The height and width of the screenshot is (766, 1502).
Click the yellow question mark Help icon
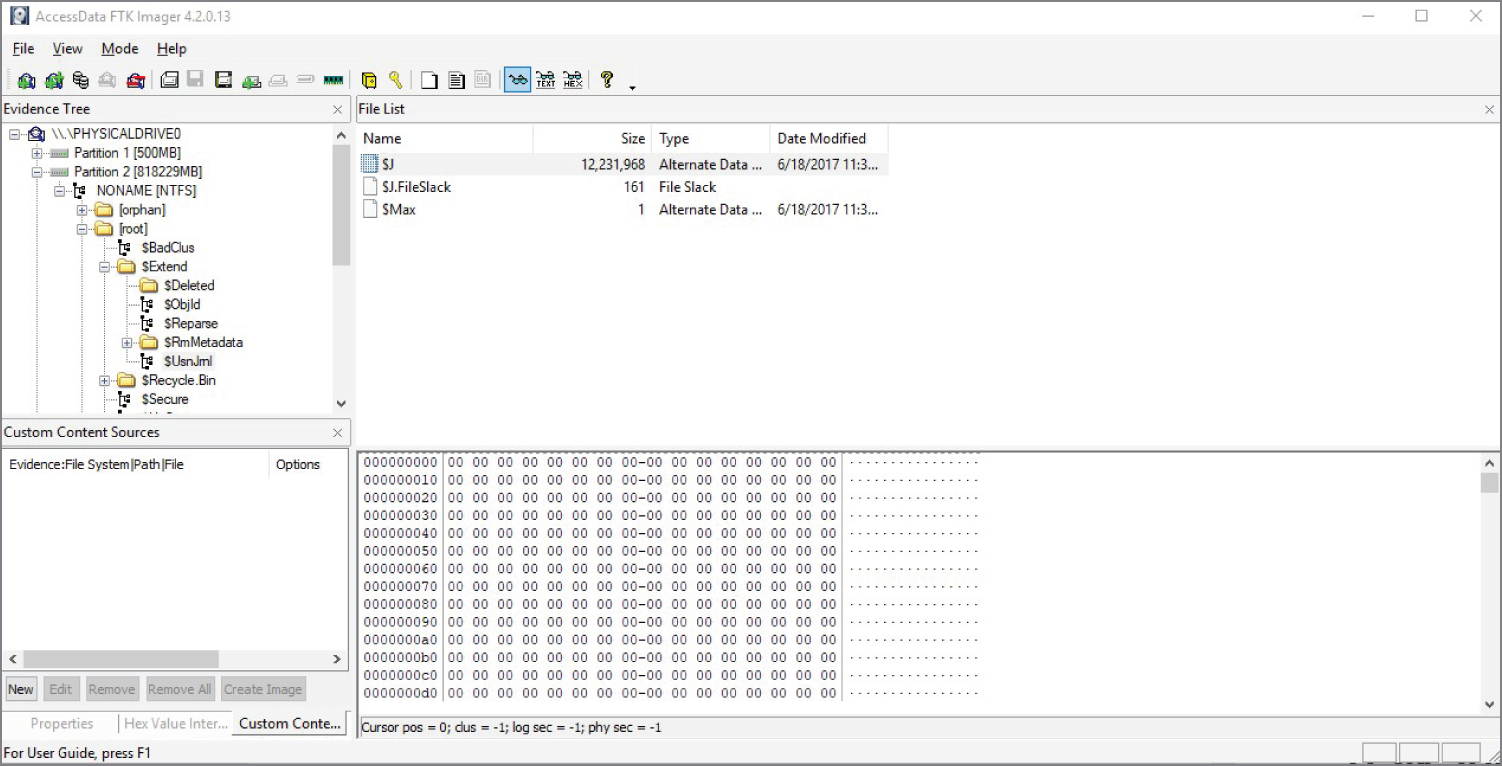(606, 80)
